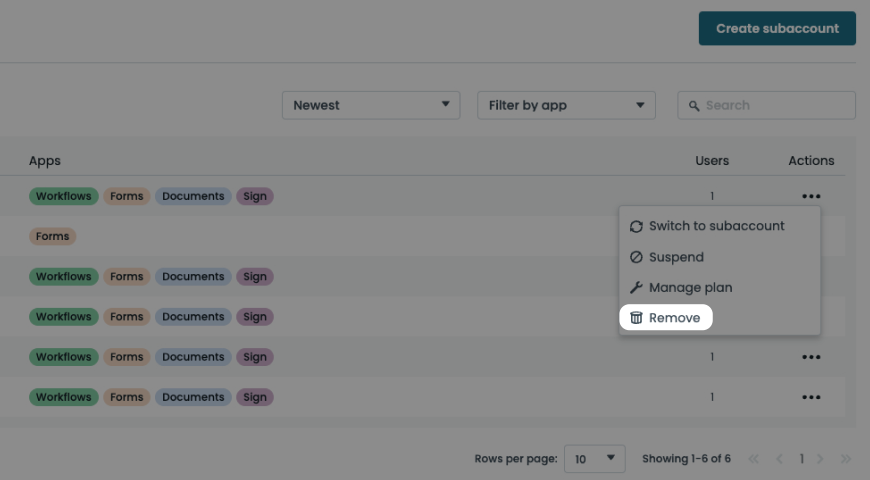The width and height of the screenshot is (870, 480).
Task: Click the magnifier icon in search box
Action: pos(694,106)
